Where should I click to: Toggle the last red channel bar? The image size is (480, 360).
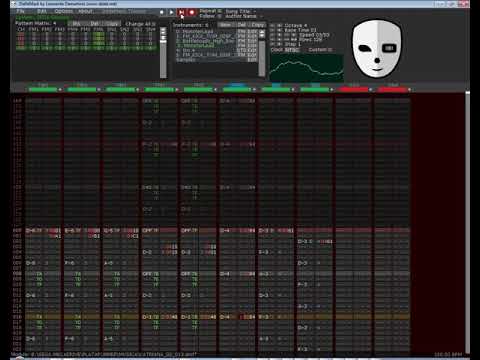click(x=393, y=89)
